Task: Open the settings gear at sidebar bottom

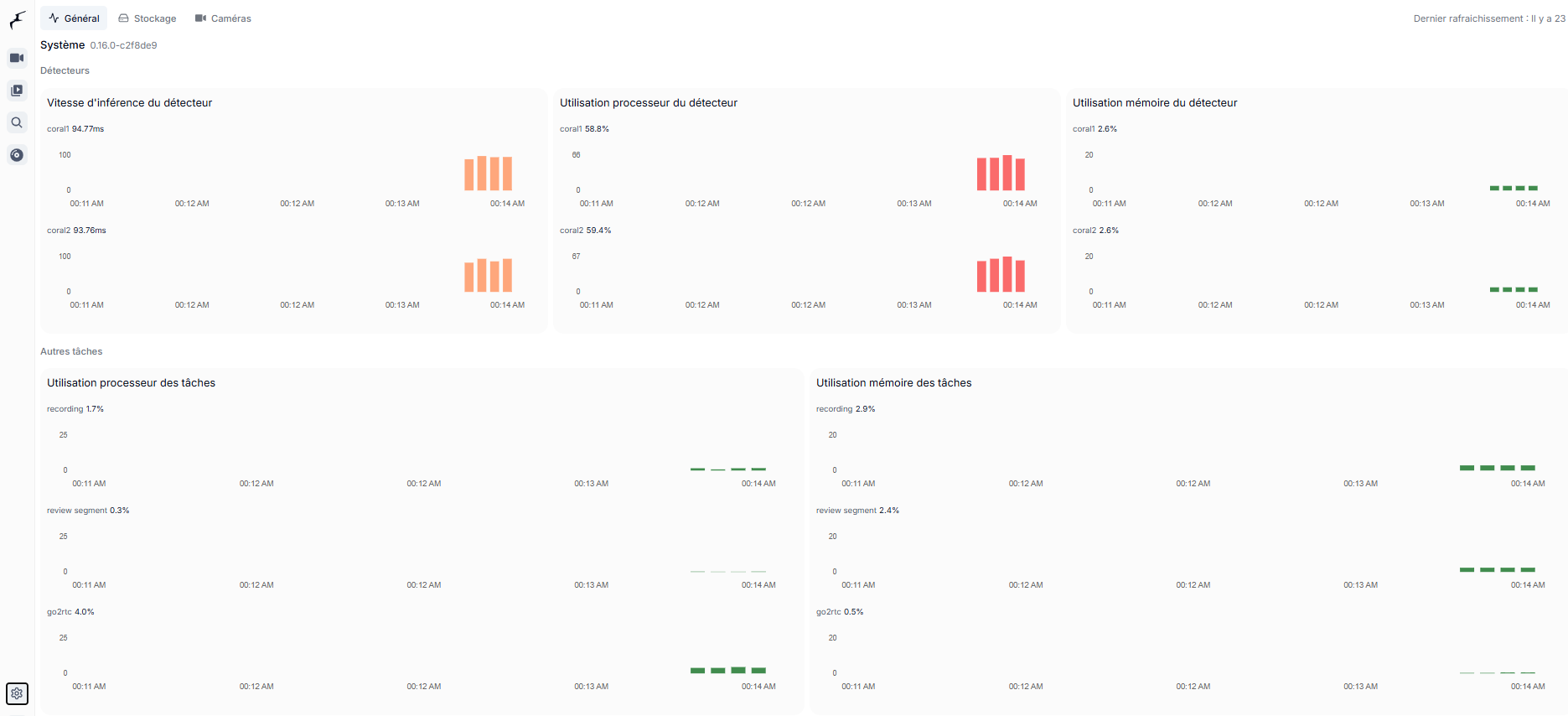Action: pos(17,693)
